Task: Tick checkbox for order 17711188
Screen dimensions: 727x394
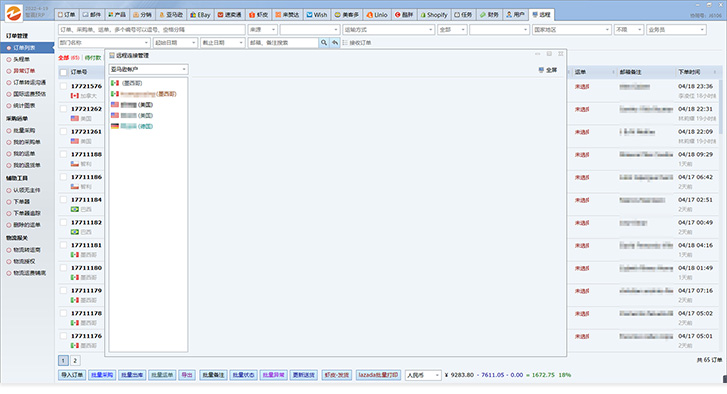Action: (x=64, y=154)
